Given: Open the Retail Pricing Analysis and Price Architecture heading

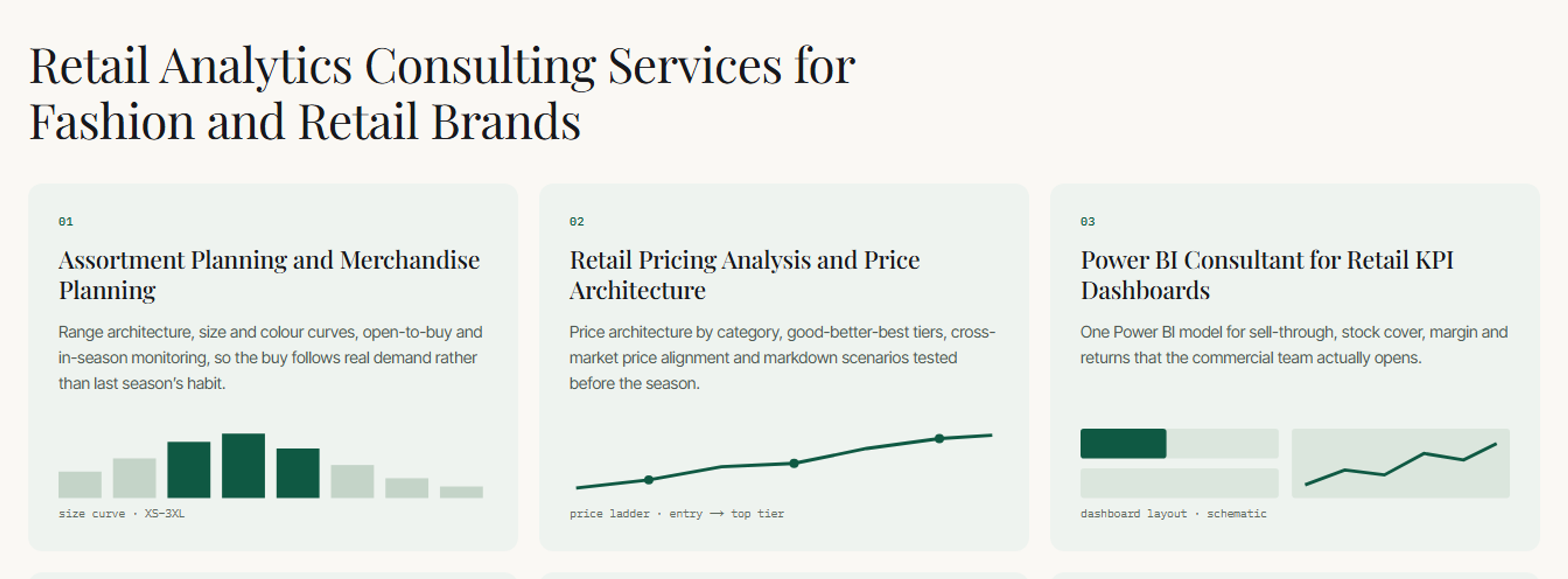Looking at the screenshot, I should (x=744, y=275).
